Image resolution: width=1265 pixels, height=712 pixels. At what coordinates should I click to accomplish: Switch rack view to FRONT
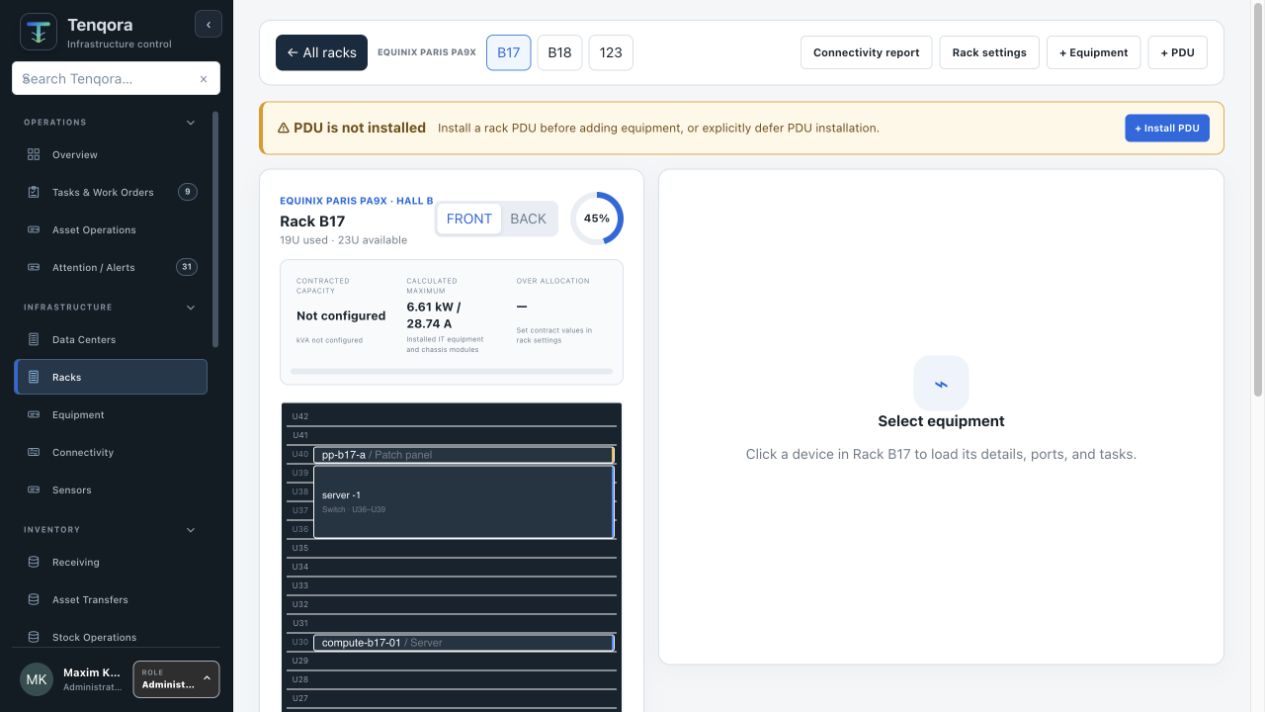pyautogui.click(x=469, y=219)
